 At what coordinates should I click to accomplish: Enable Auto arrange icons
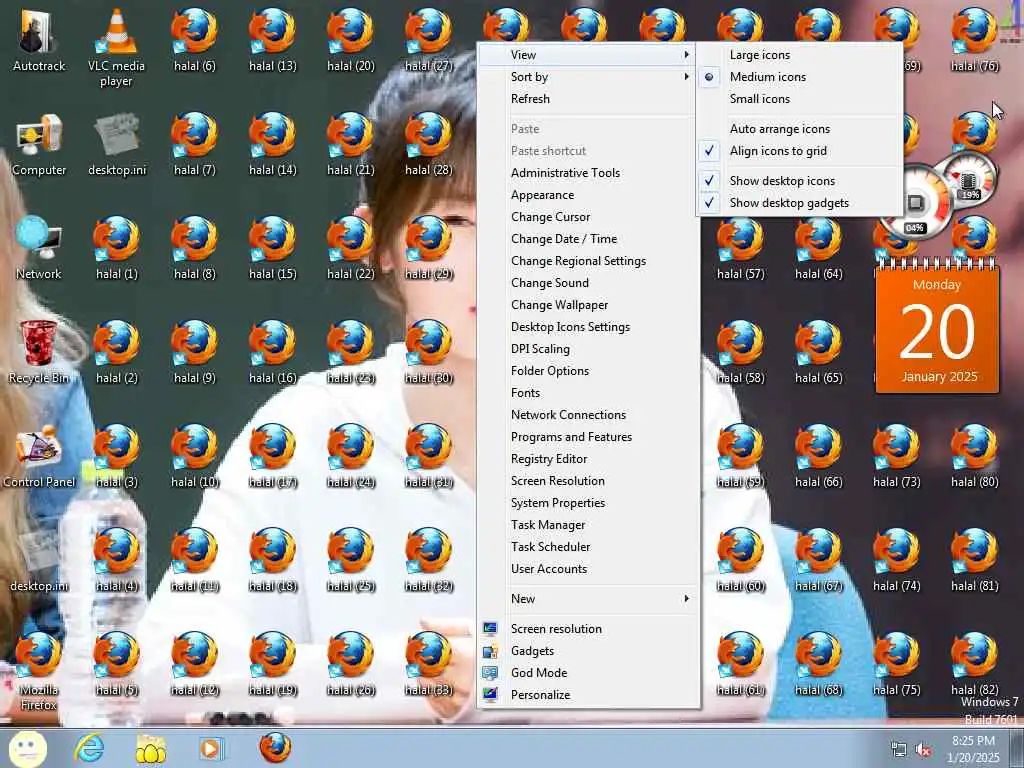(800, 129)
